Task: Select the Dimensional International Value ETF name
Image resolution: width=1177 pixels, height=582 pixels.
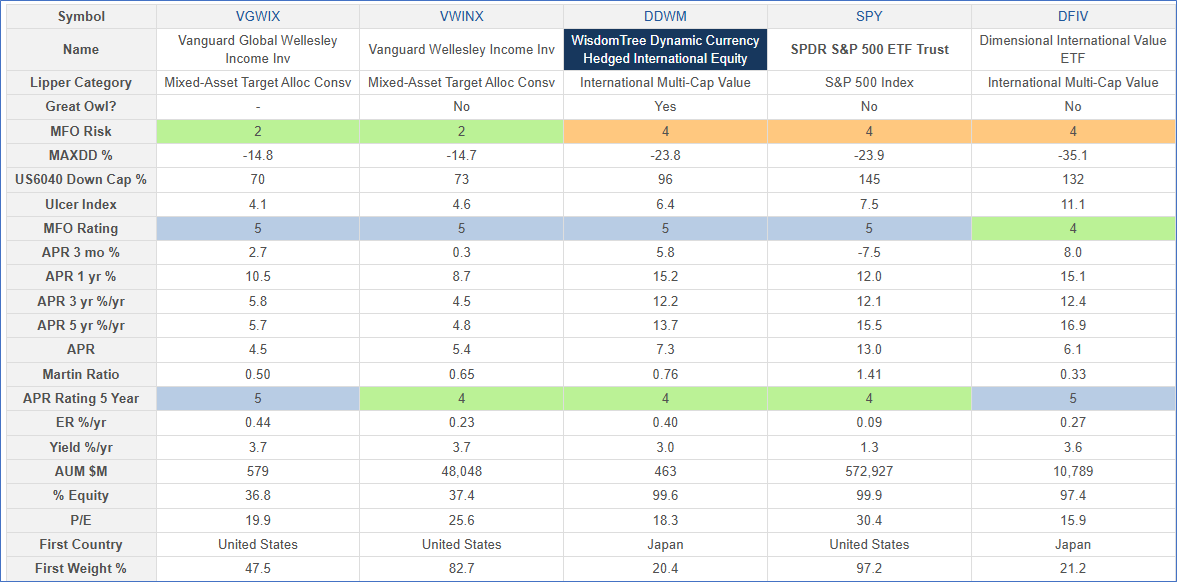Action: point(1072,50)
